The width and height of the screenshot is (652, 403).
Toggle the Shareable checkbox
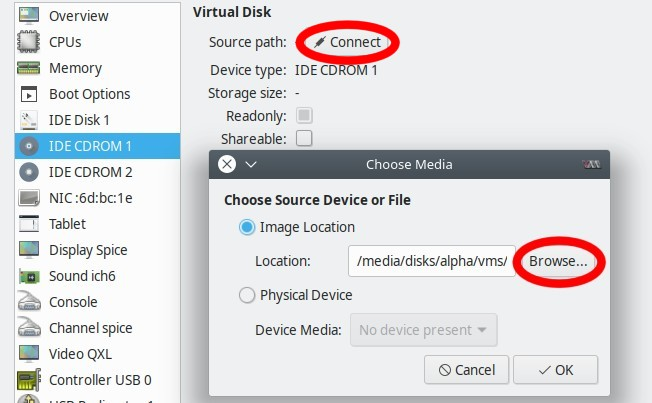click(x=304, y=138)
